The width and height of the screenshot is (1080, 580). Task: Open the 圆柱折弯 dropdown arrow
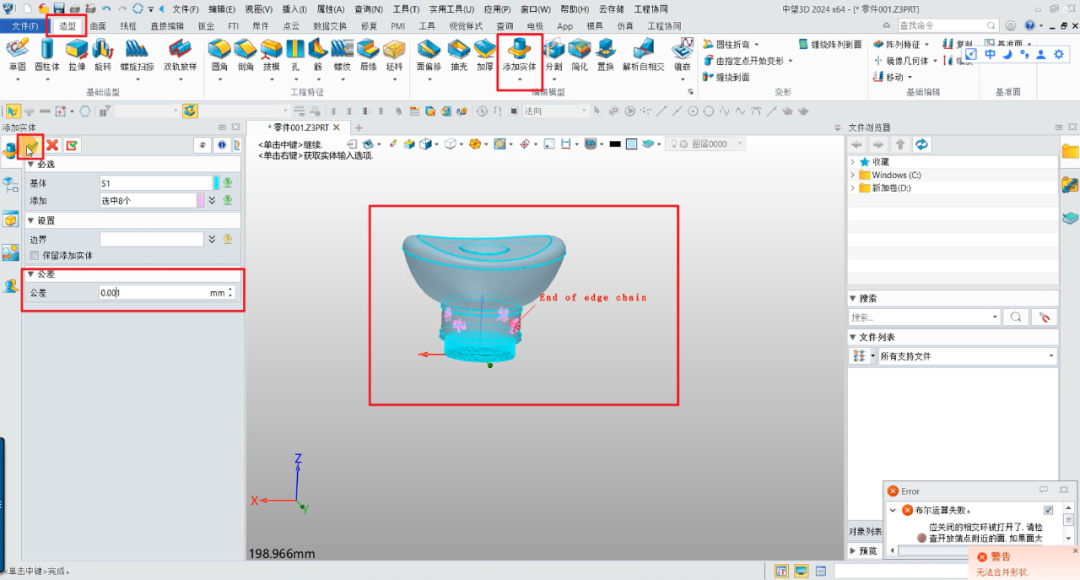pyautogui.click(x=756, y=45)
